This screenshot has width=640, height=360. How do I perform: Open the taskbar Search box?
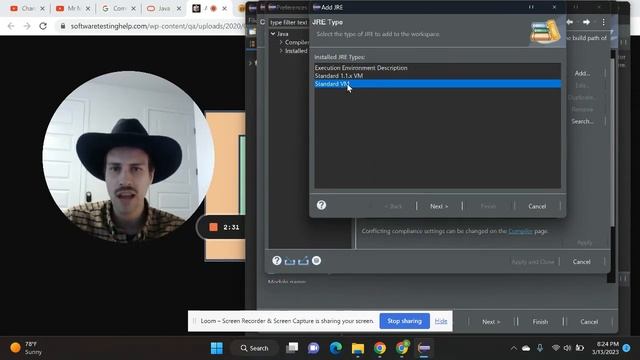255,348
